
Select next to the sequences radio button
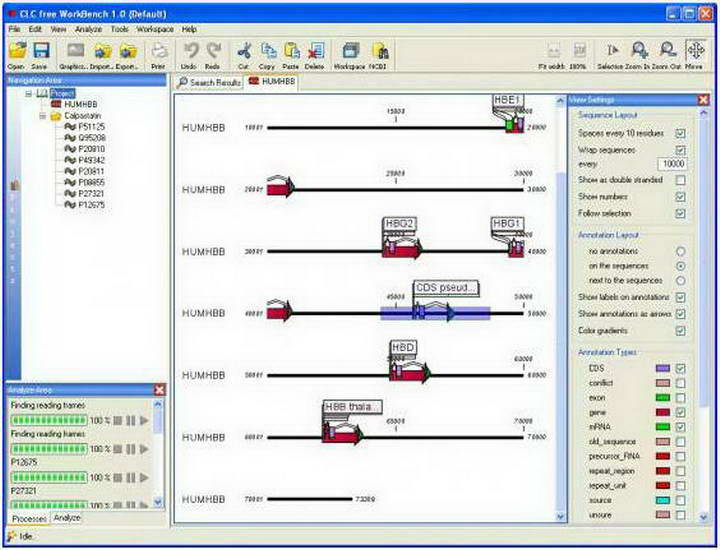click(x=681, y=281)
